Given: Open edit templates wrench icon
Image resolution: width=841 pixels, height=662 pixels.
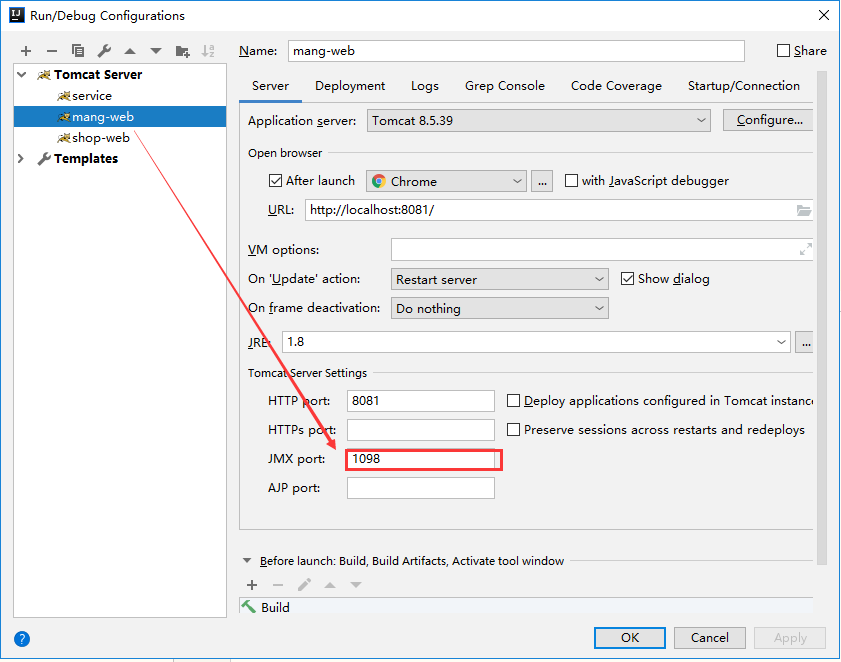Looking at the screenshot, I should pos(104,51).
